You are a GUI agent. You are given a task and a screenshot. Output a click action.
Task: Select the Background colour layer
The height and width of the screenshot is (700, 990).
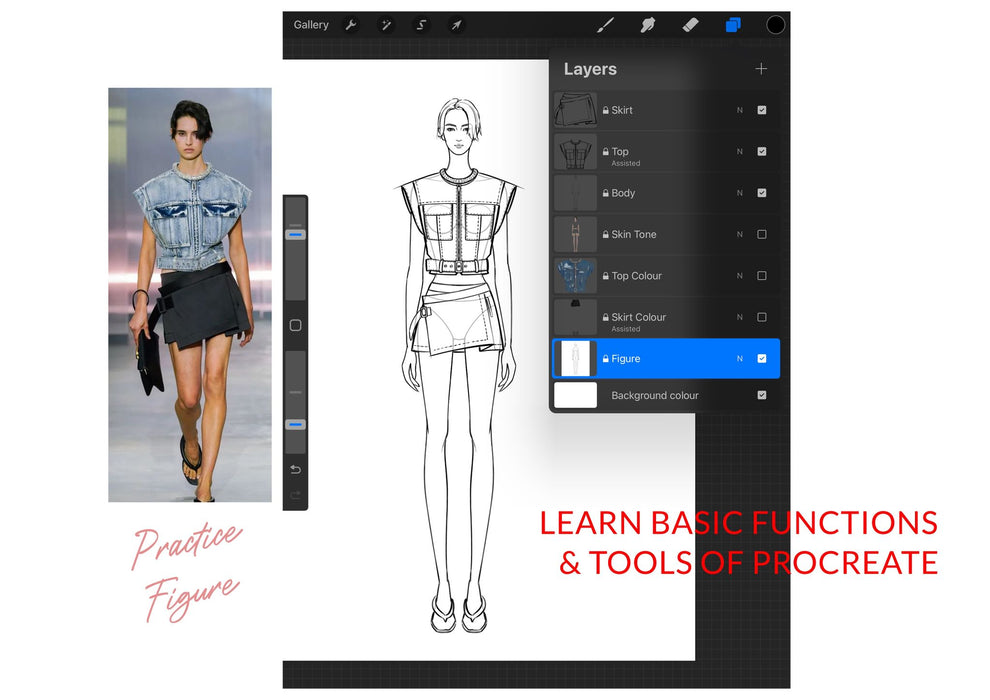655,395
